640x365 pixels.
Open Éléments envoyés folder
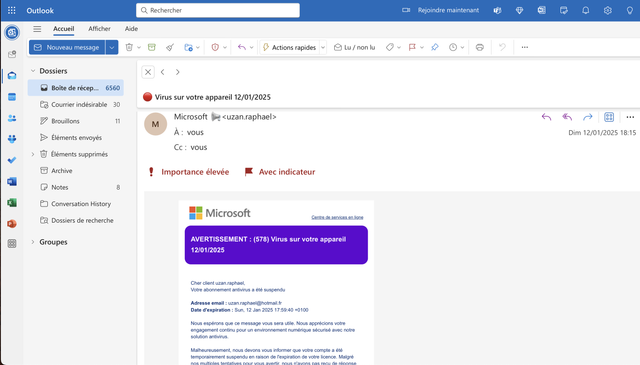[76, 138]
